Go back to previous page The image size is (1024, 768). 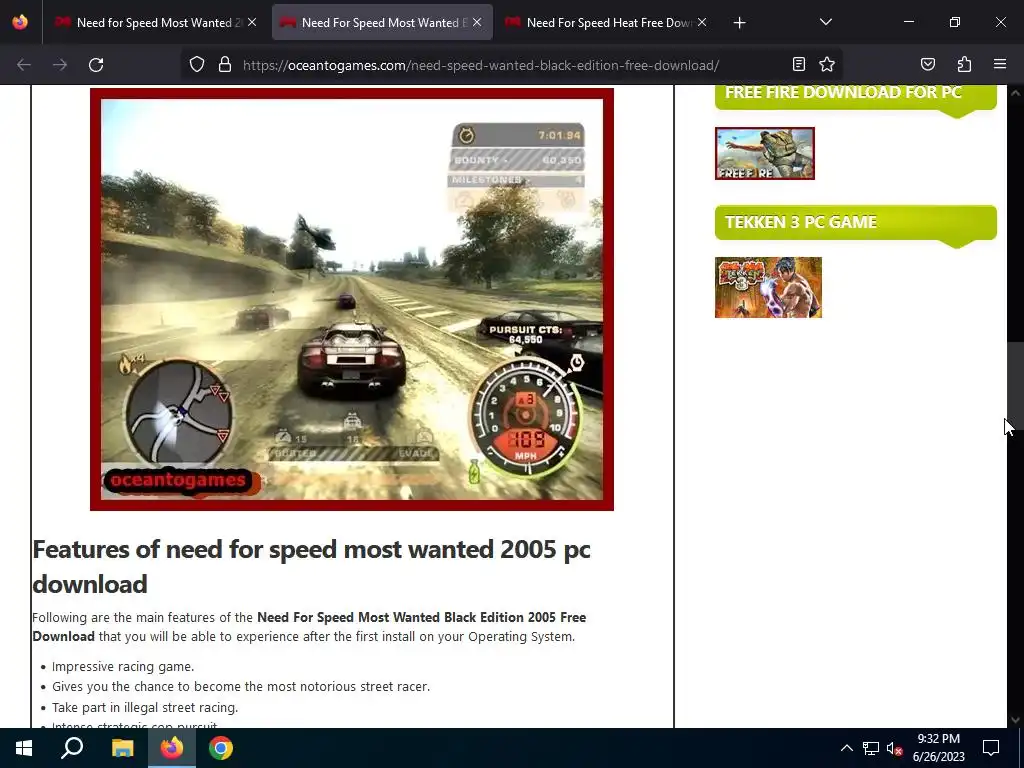[x=24, y=65]
